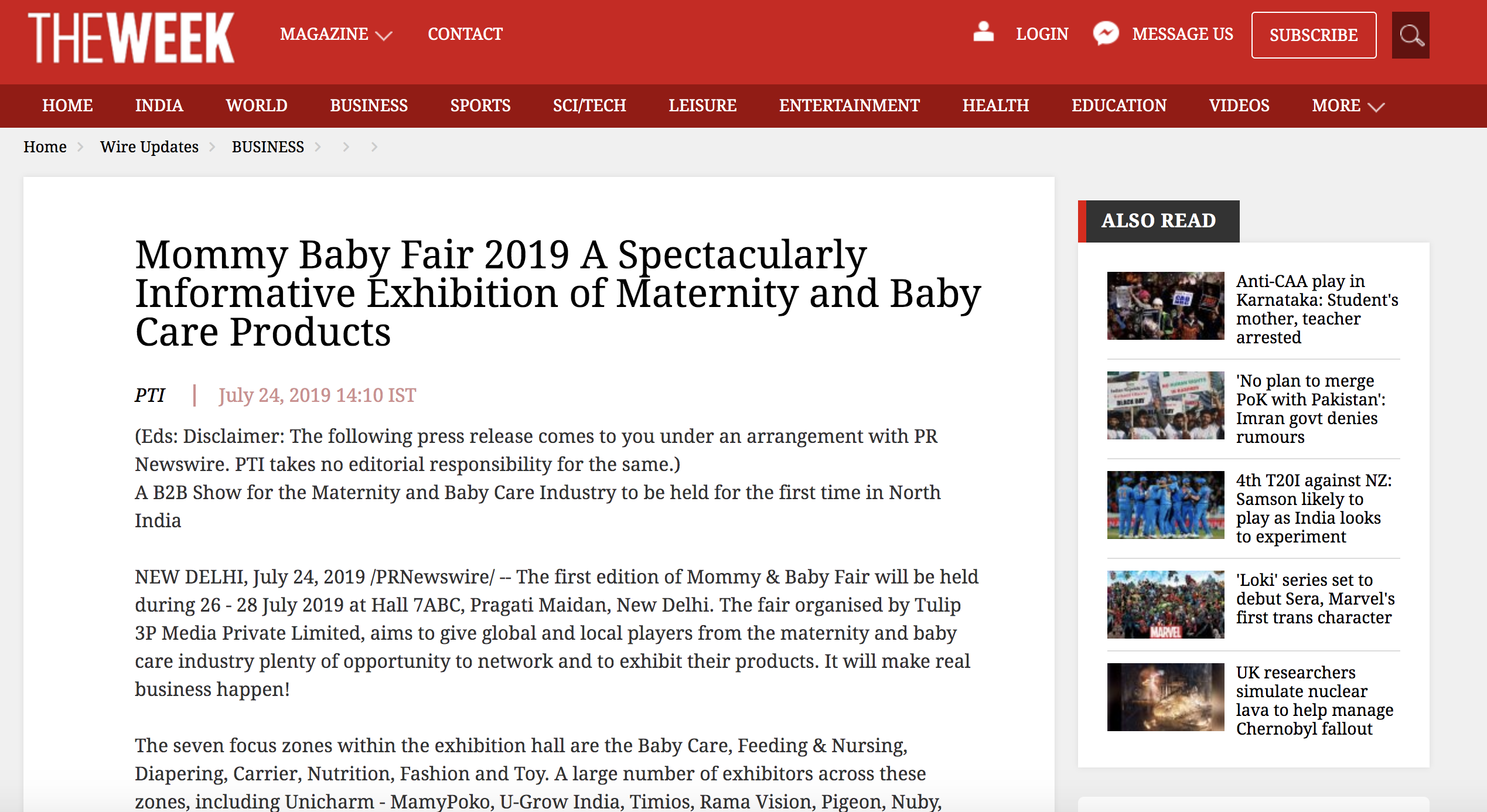The width and height of the screenshot is (1487, 812).
Task: Read 'Anti-CAA play in Karnataka' headline
Action: tap(1317, 309)
